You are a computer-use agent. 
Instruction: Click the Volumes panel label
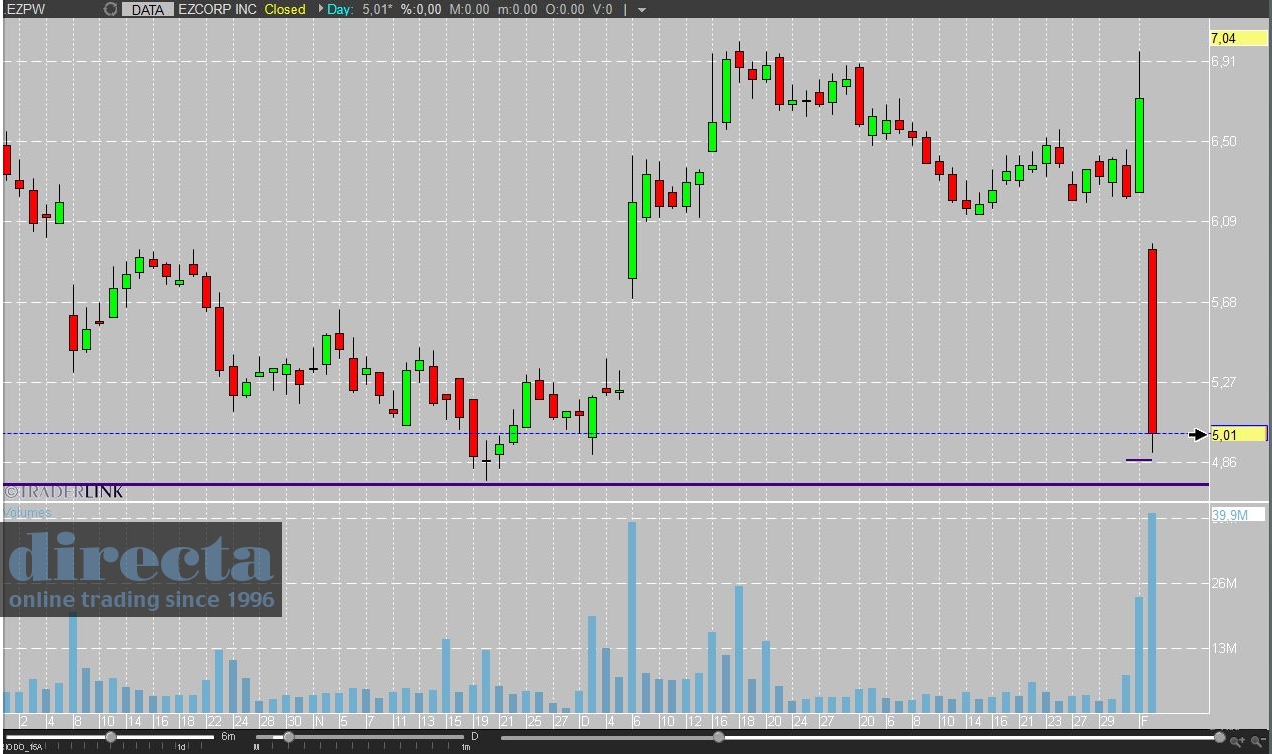27,512
